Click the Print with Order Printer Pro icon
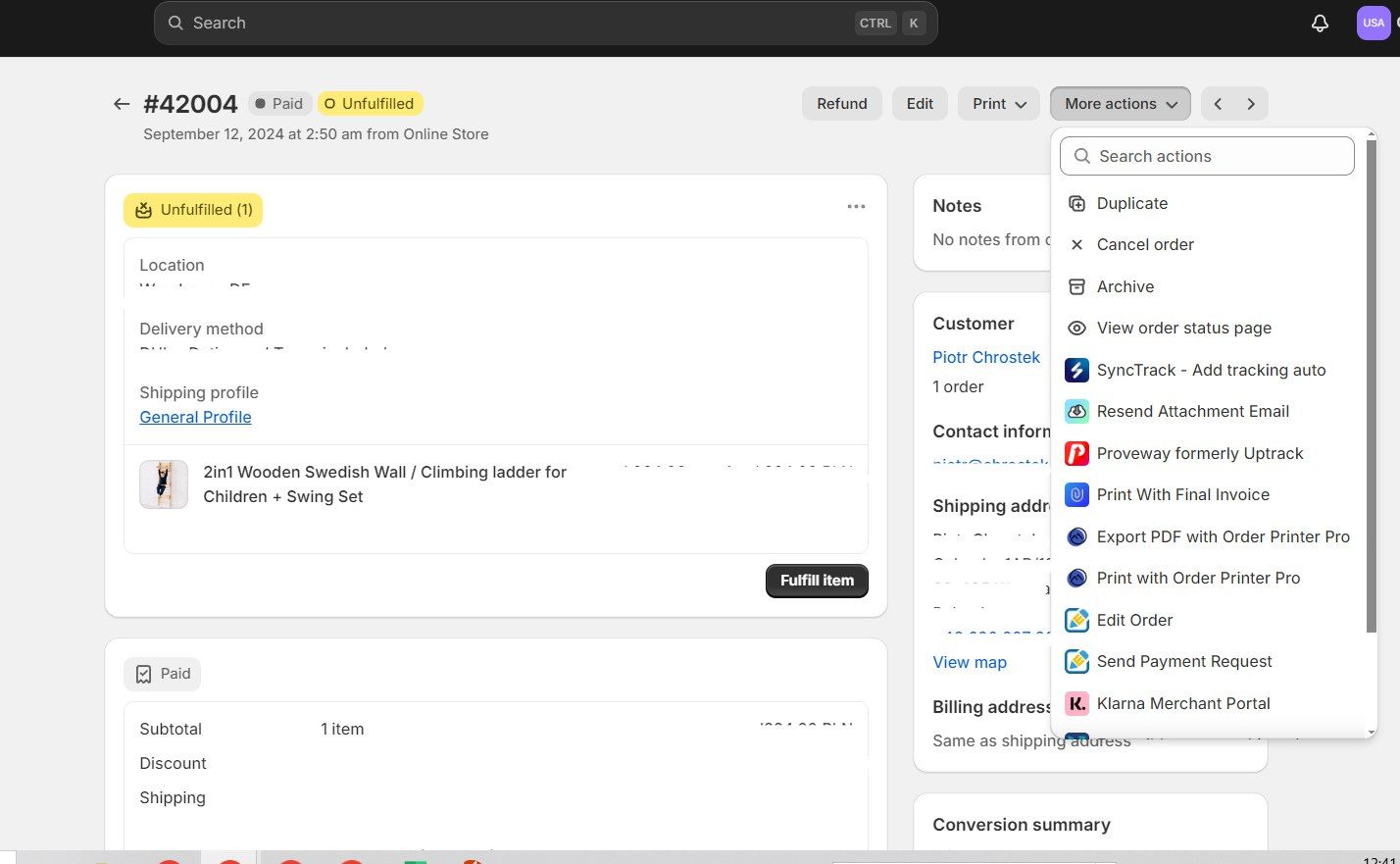The image size is (1400, 864). [1076, 579]
